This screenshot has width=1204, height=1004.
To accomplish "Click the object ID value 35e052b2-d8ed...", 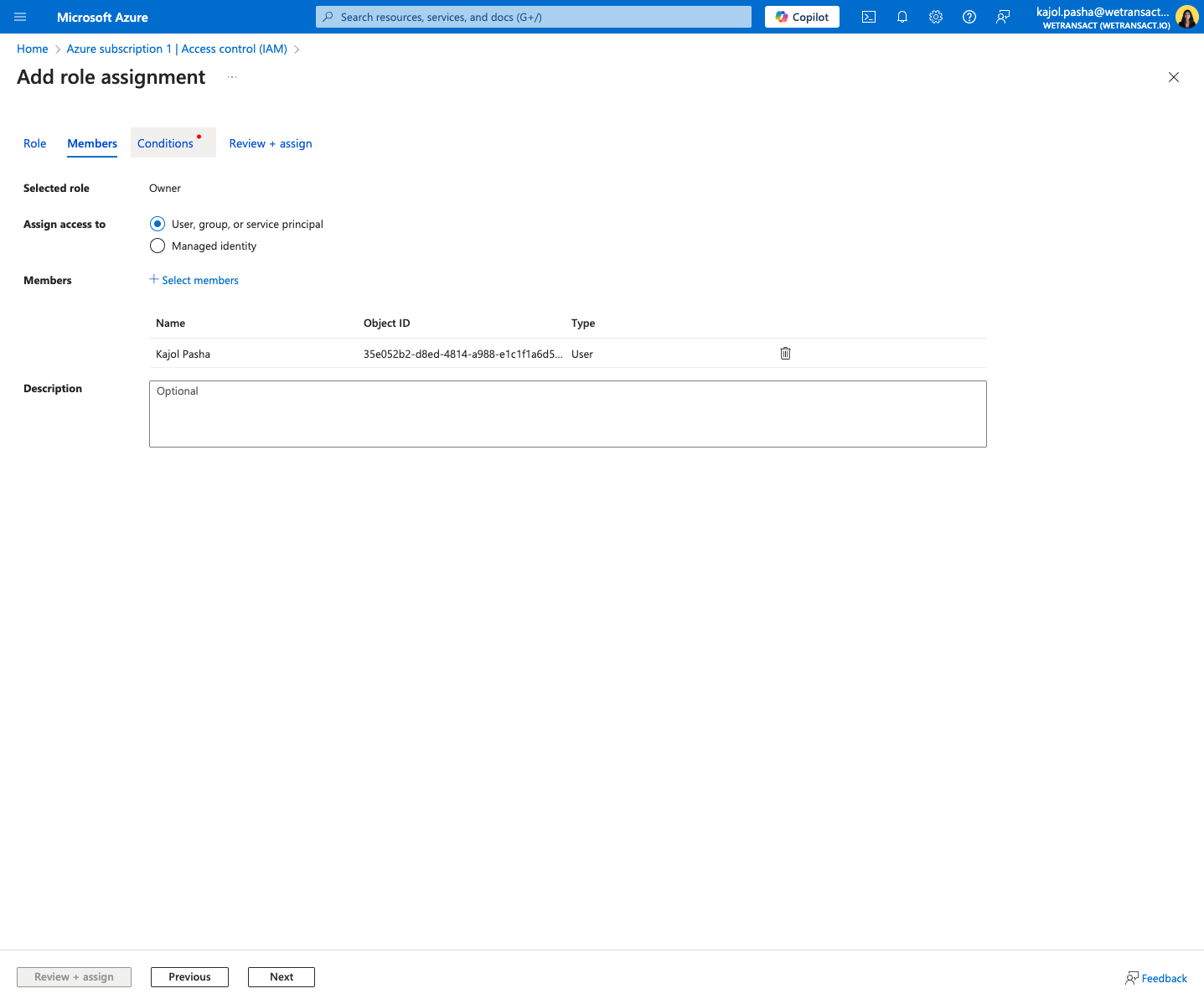I will click(x=463, y=354).
